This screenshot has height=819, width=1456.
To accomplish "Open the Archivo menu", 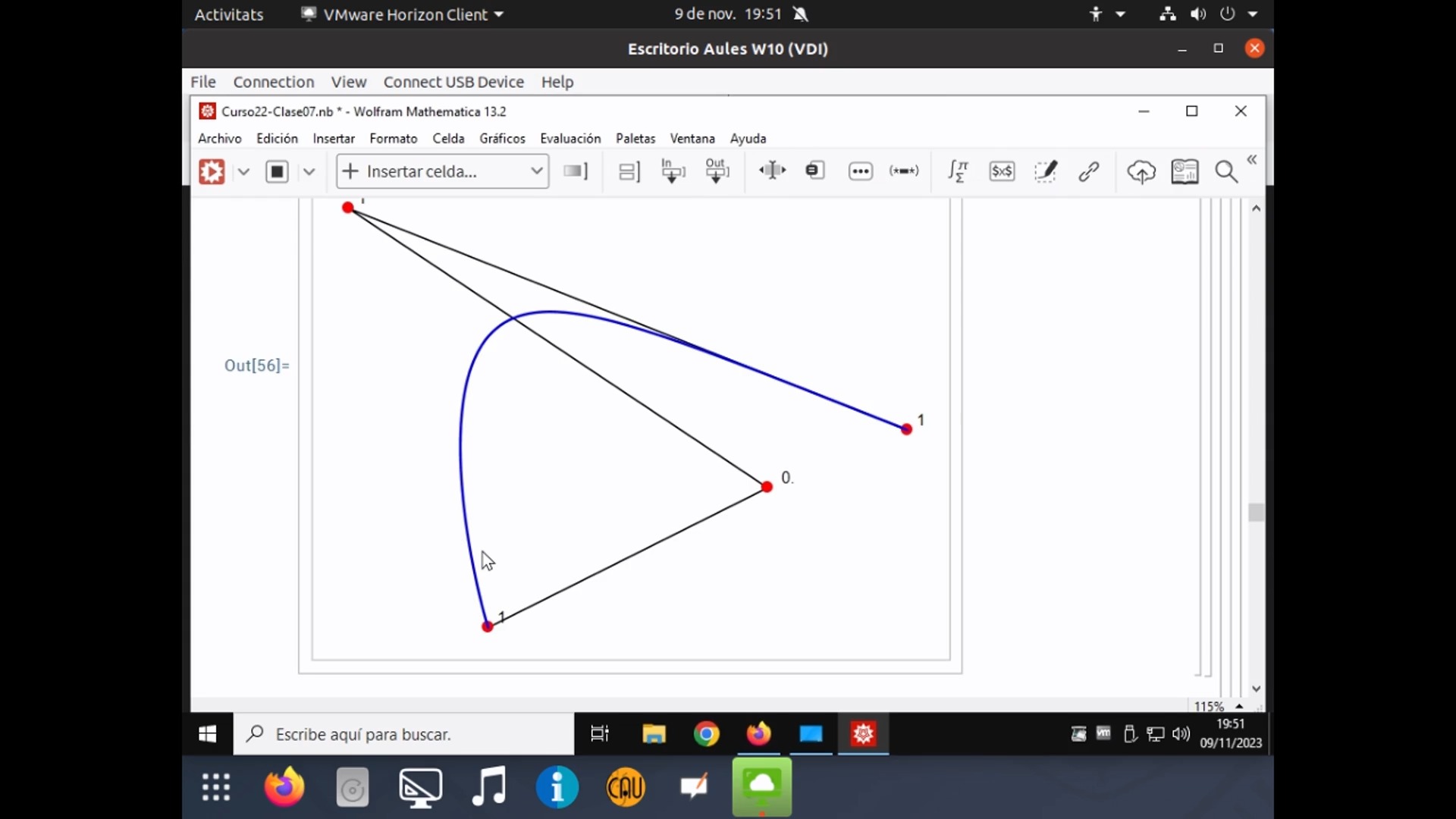I will (219, 138).
